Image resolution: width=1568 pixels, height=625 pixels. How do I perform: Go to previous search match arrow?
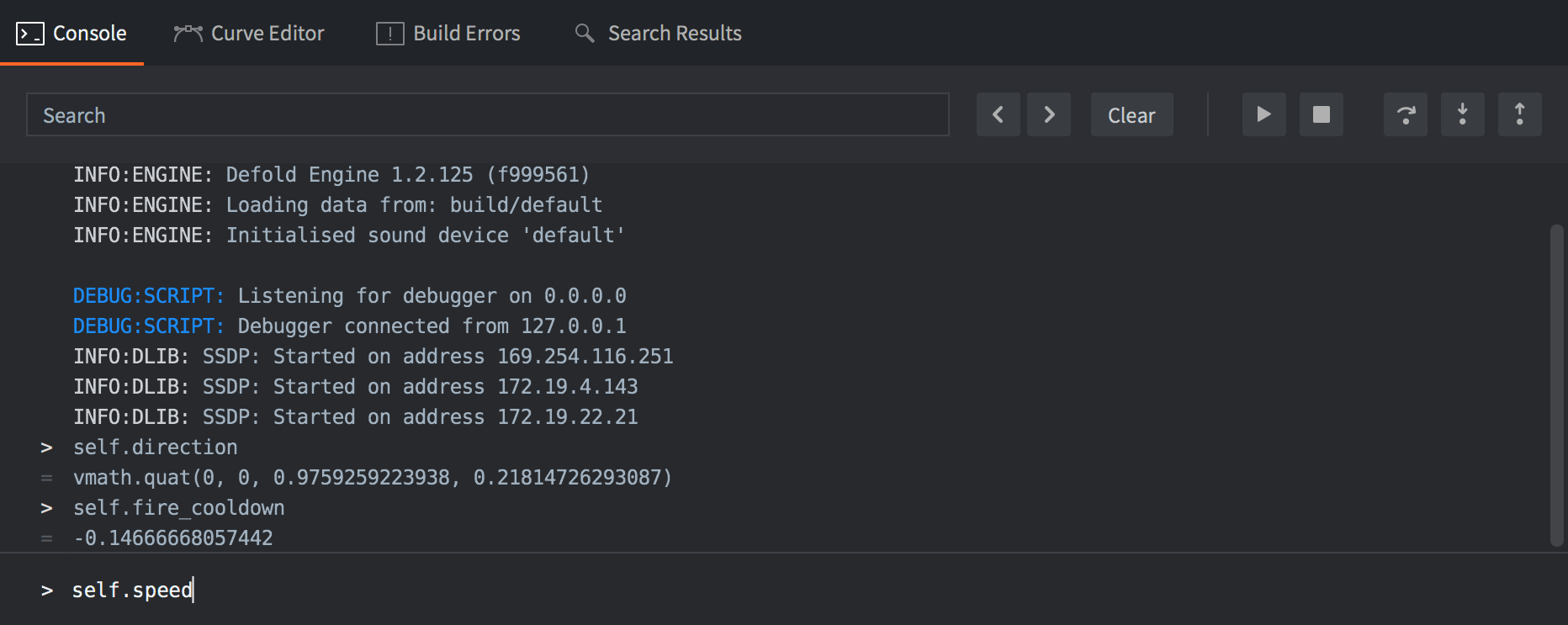coord(998,115)
